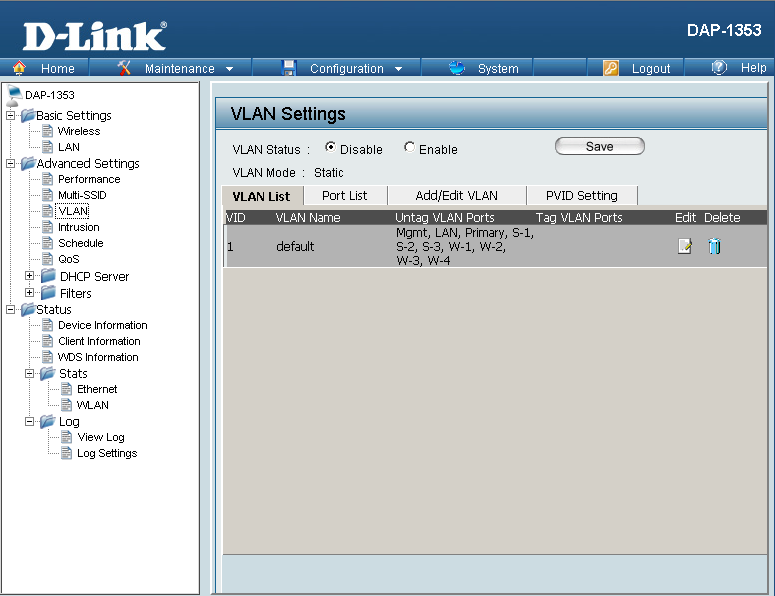775x596 pixels.
Task: Expand the DHCP Server tree node
Action: [x=30, y=276]
